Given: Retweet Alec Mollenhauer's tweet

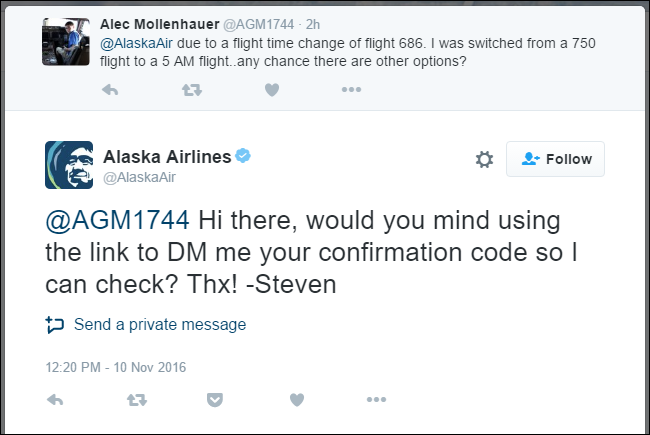Looking at the screenshot, I should [191, 90].
